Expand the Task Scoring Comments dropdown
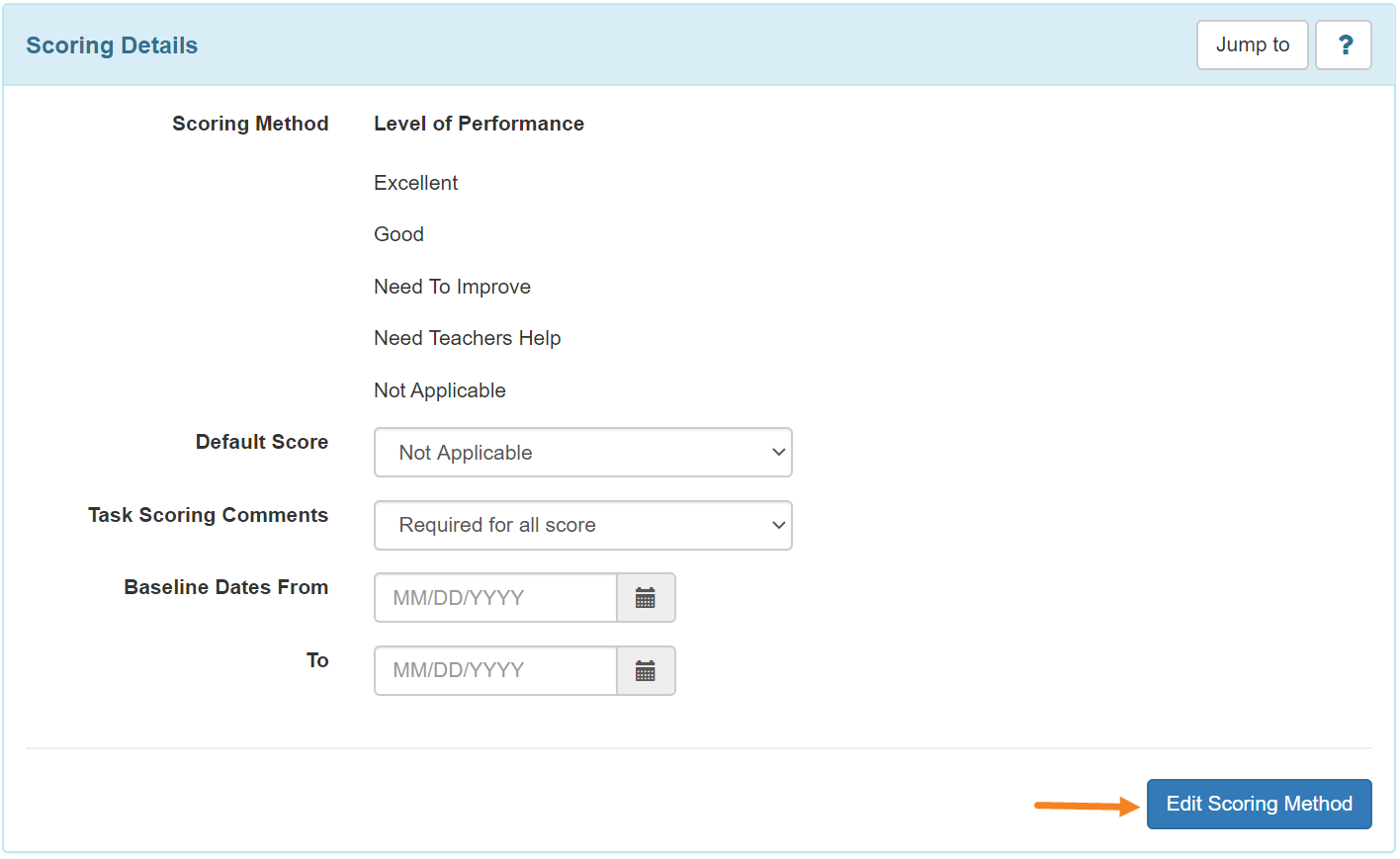Image resolution: width=1400 pixels, height=859 pixels. click(583, 525)
